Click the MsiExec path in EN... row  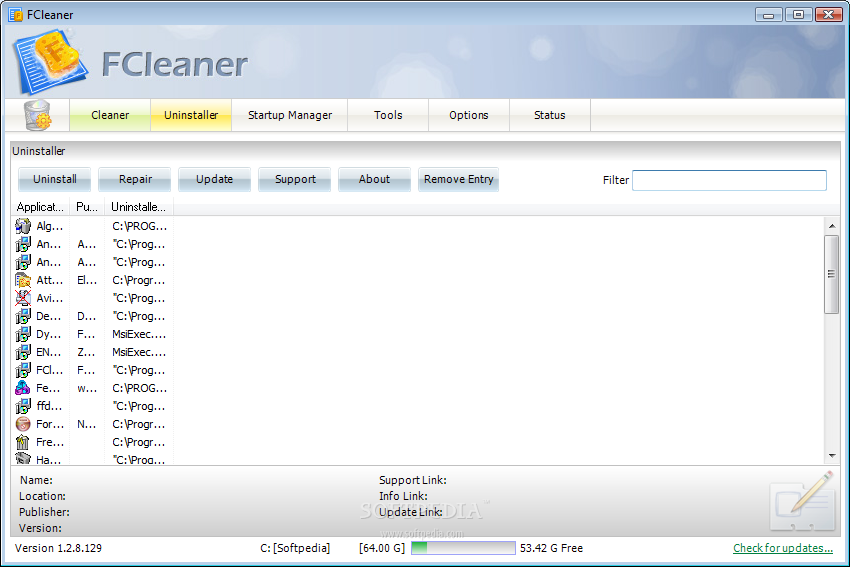139,352
